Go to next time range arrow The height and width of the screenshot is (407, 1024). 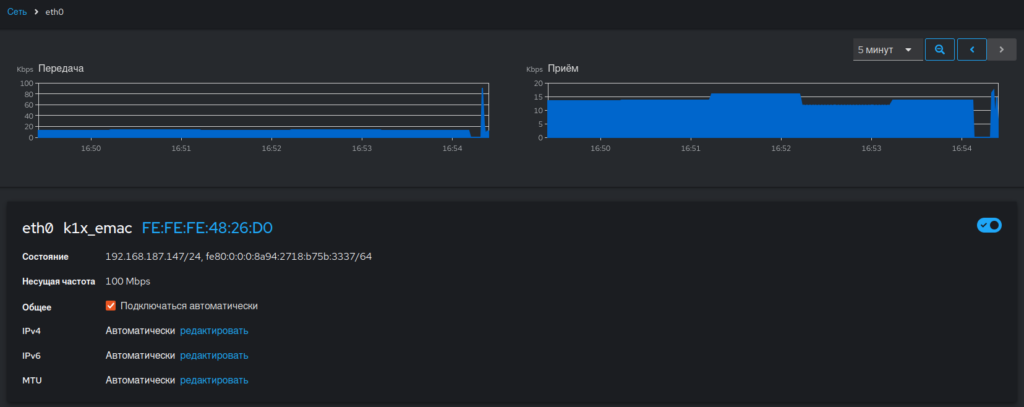(x=1001, y=50)
